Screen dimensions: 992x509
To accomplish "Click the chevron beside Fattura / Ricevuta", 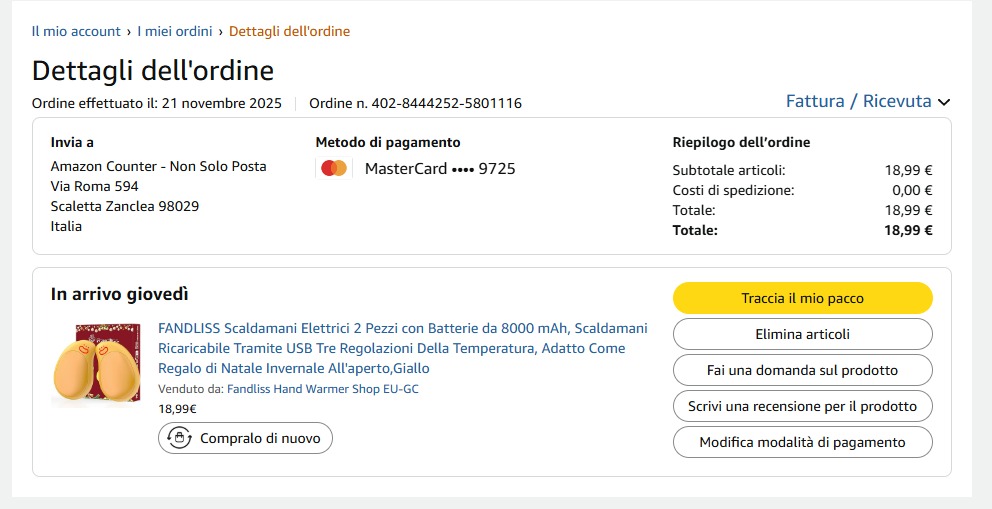I will click(x=944, y=102).
